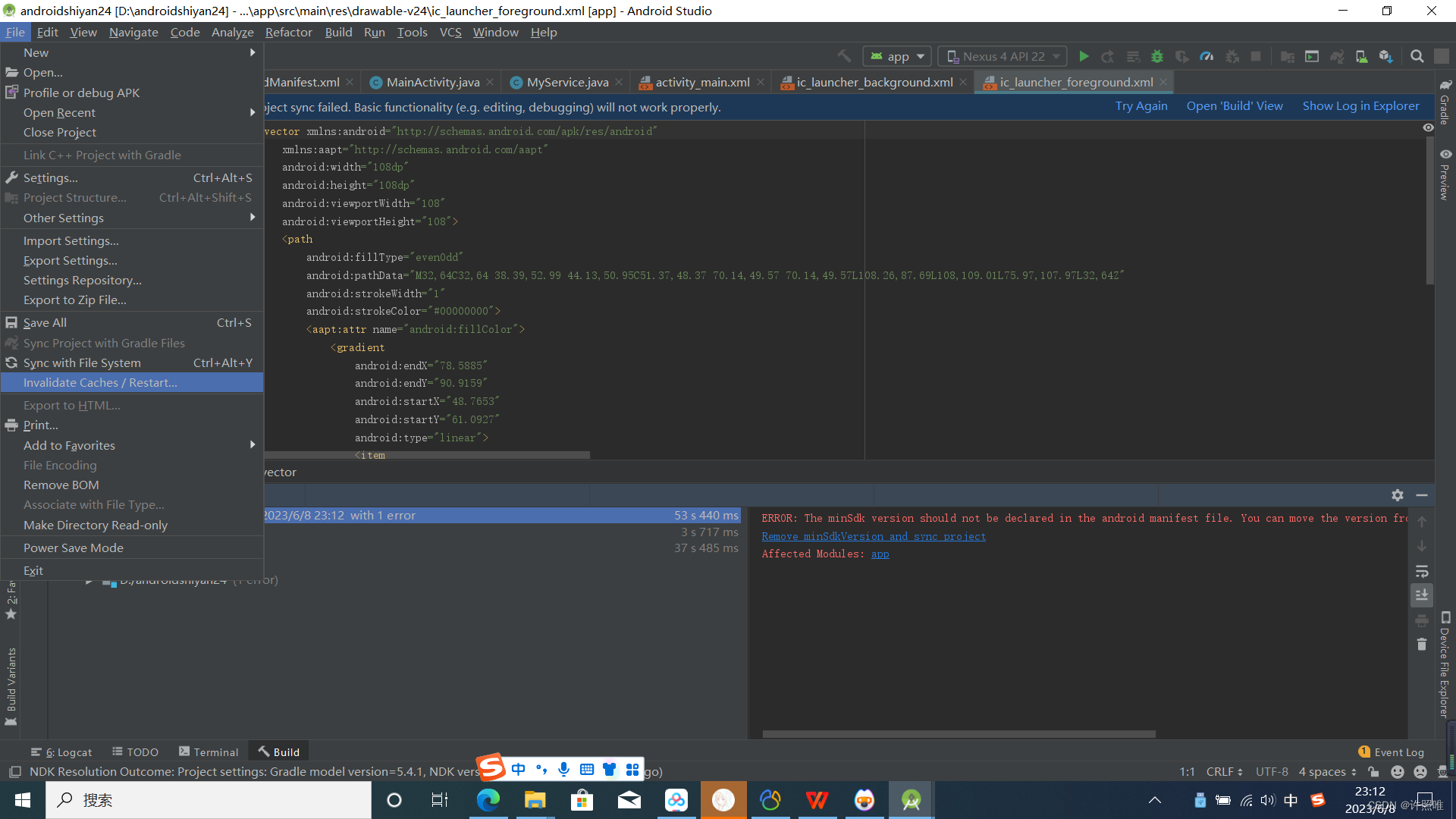Open the Profiler from the toolbar

coord(1207,56)
